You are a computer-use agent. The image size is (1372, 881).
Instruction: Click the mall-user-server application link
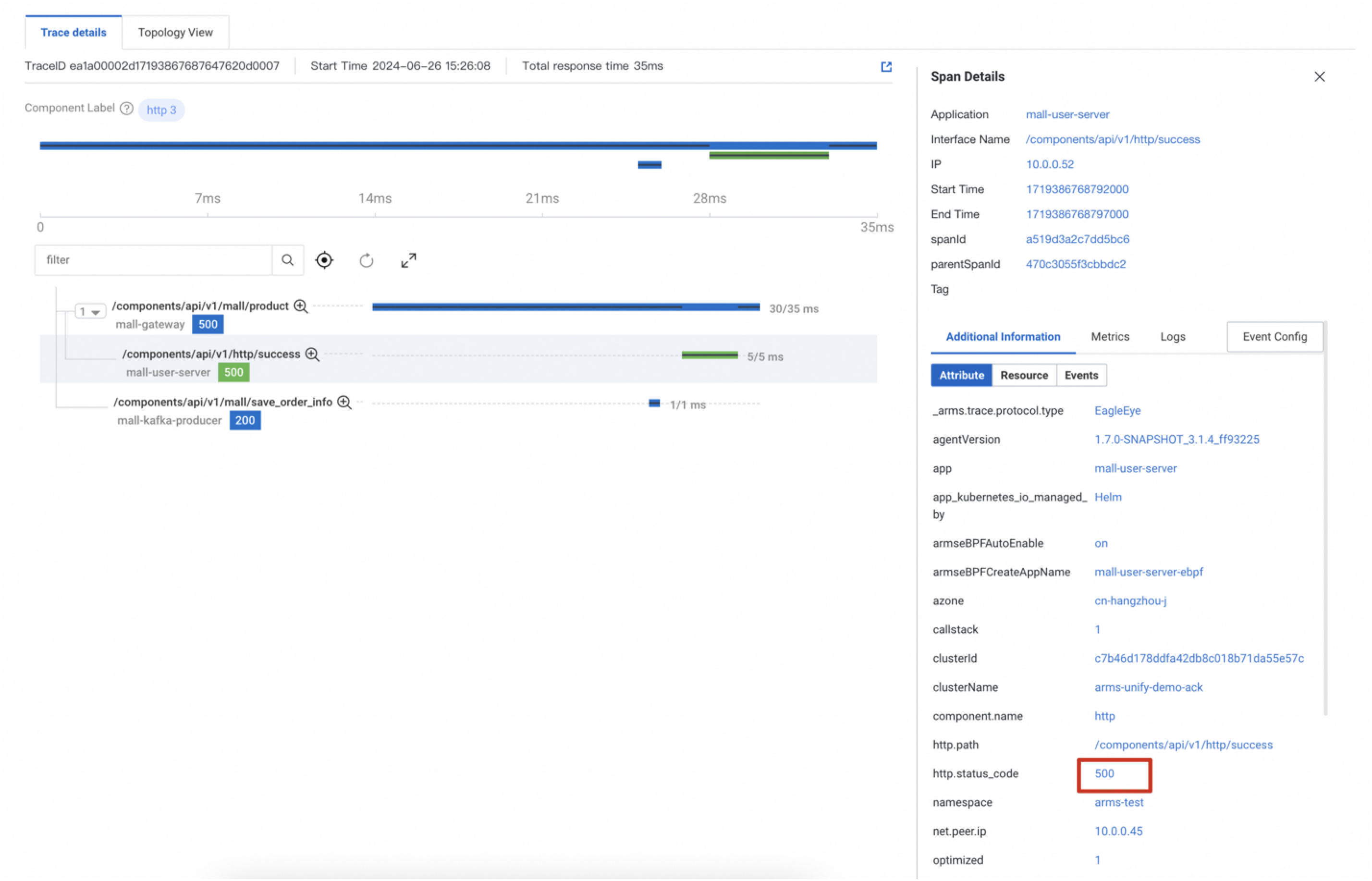pos(1067,114)
